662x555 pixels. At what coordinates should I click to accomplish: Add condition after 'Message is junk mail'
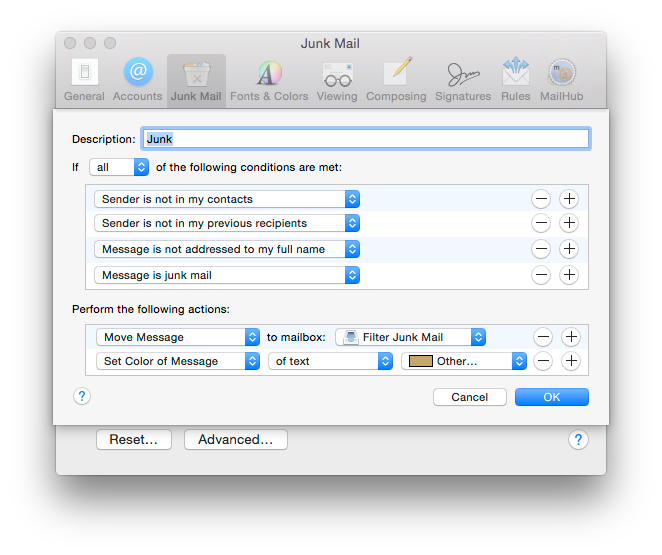[569, 275]
